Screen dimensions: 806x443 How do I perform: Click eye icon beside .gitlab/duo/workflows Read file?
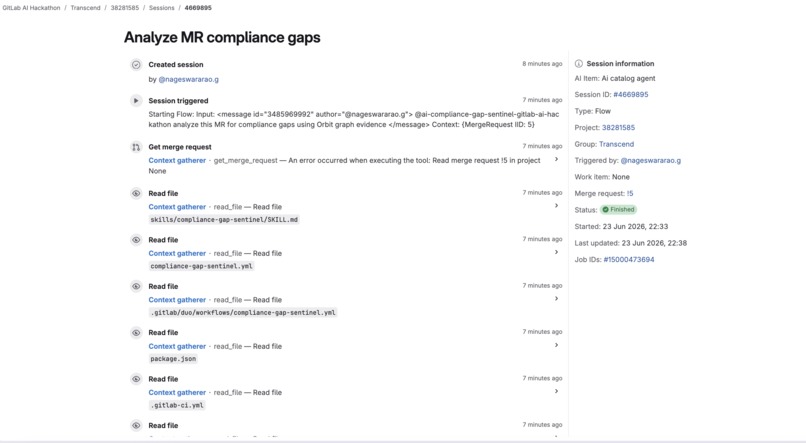point(136,286)
